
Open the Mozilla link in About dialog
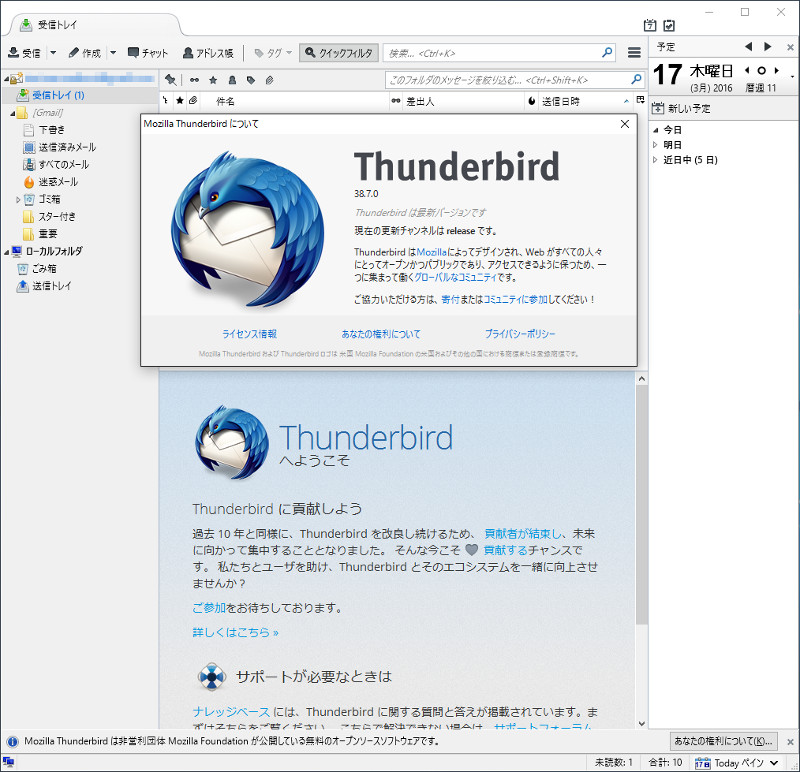[x=432, y=252]
